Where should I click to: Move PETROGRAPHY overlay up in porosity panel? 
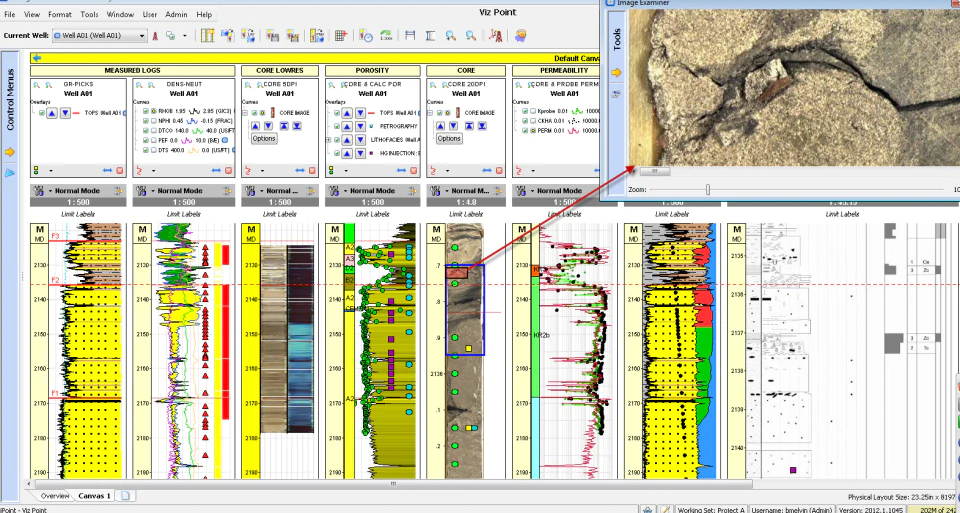point(347,126)
